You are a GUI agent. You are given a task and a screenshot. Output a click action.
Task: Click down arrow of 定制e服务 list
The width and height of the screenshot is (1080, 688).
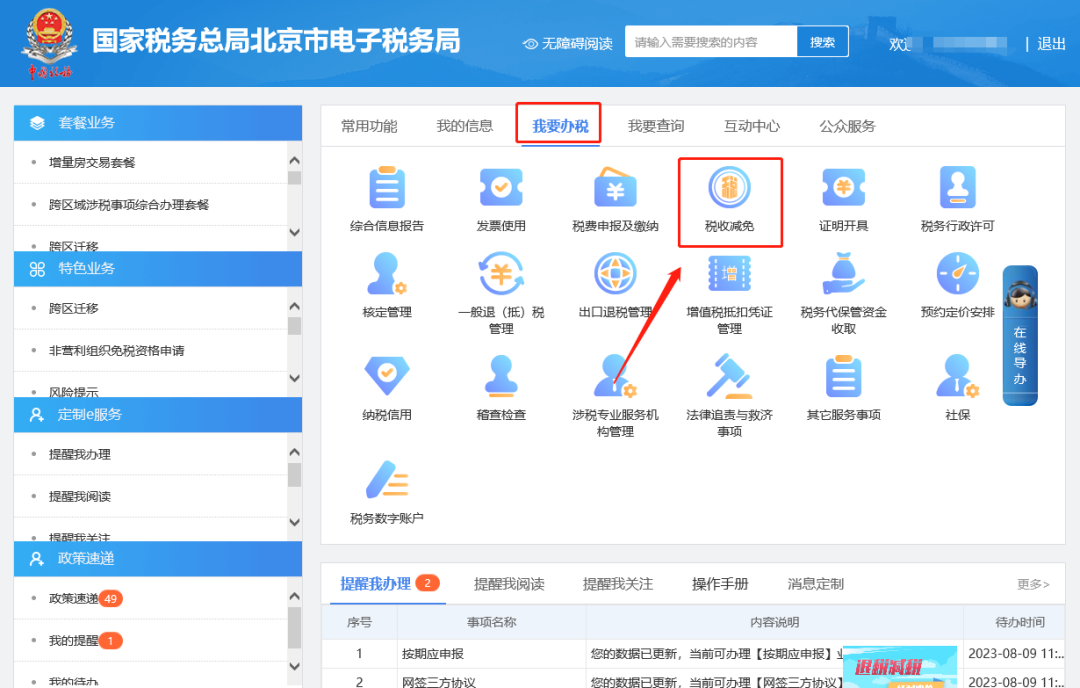pyautogui.click(x=295, y=522)
